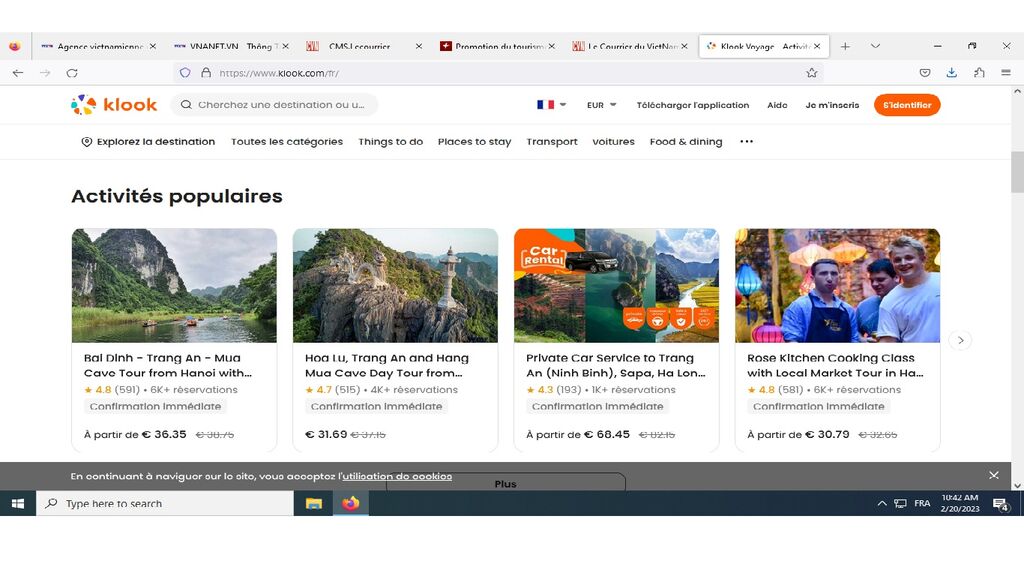Viewport: 1024px width, 576px height.
Task: Select the Transport menu item
Action: 552,142
